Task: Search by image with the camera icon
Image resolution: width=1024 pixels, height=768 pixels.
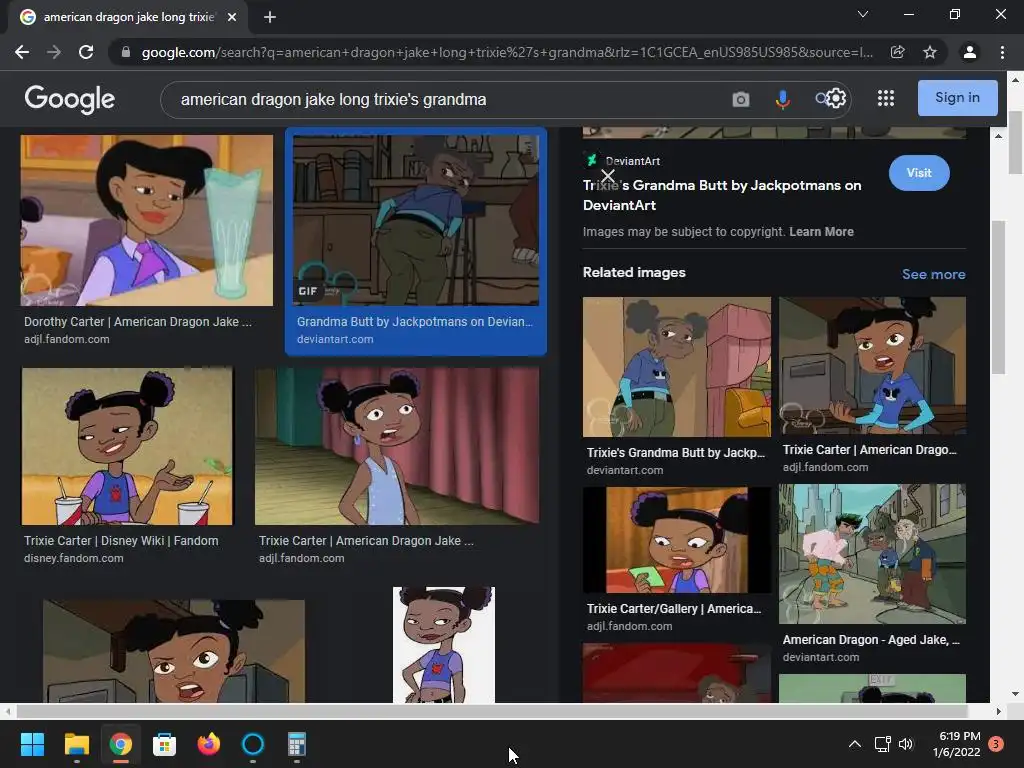Action: pyautogui.click(x=741, y=99)
